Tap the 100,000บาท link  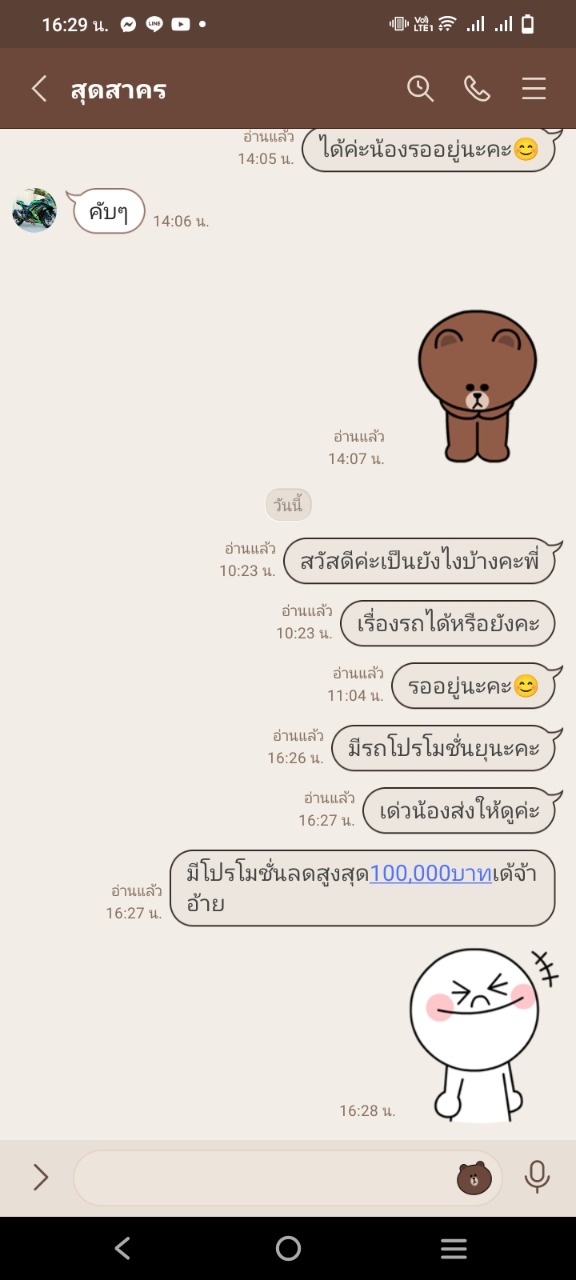(431, 872)
